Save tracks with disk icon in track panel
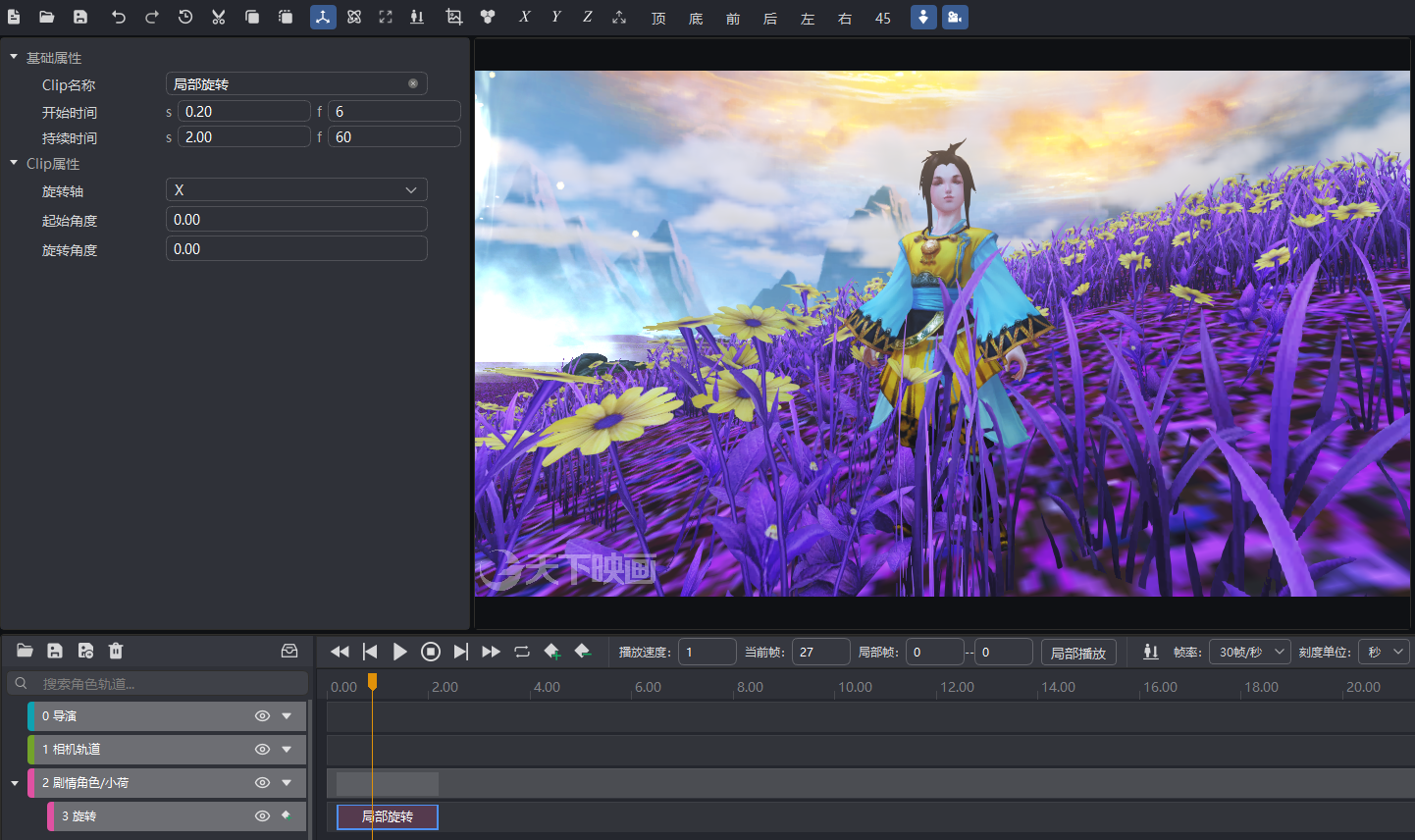The width and height of the screenshot is (1415, 840). click(55, 651)
